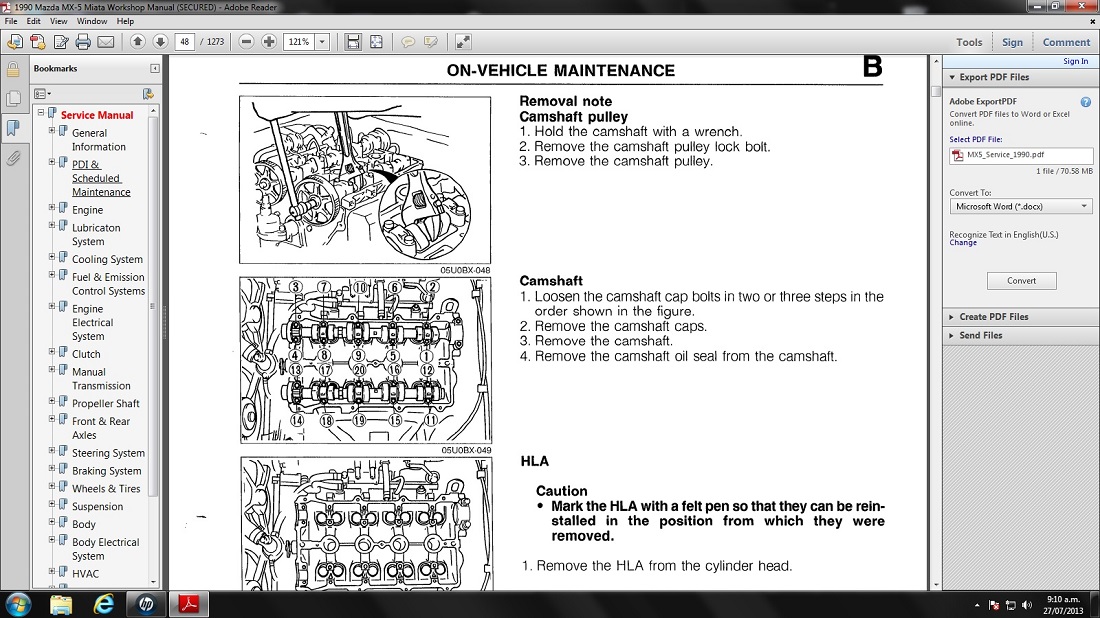The image size is (1100, 618).
Task: Collapse the Bookmarks panel
Action: coord(154,69)
